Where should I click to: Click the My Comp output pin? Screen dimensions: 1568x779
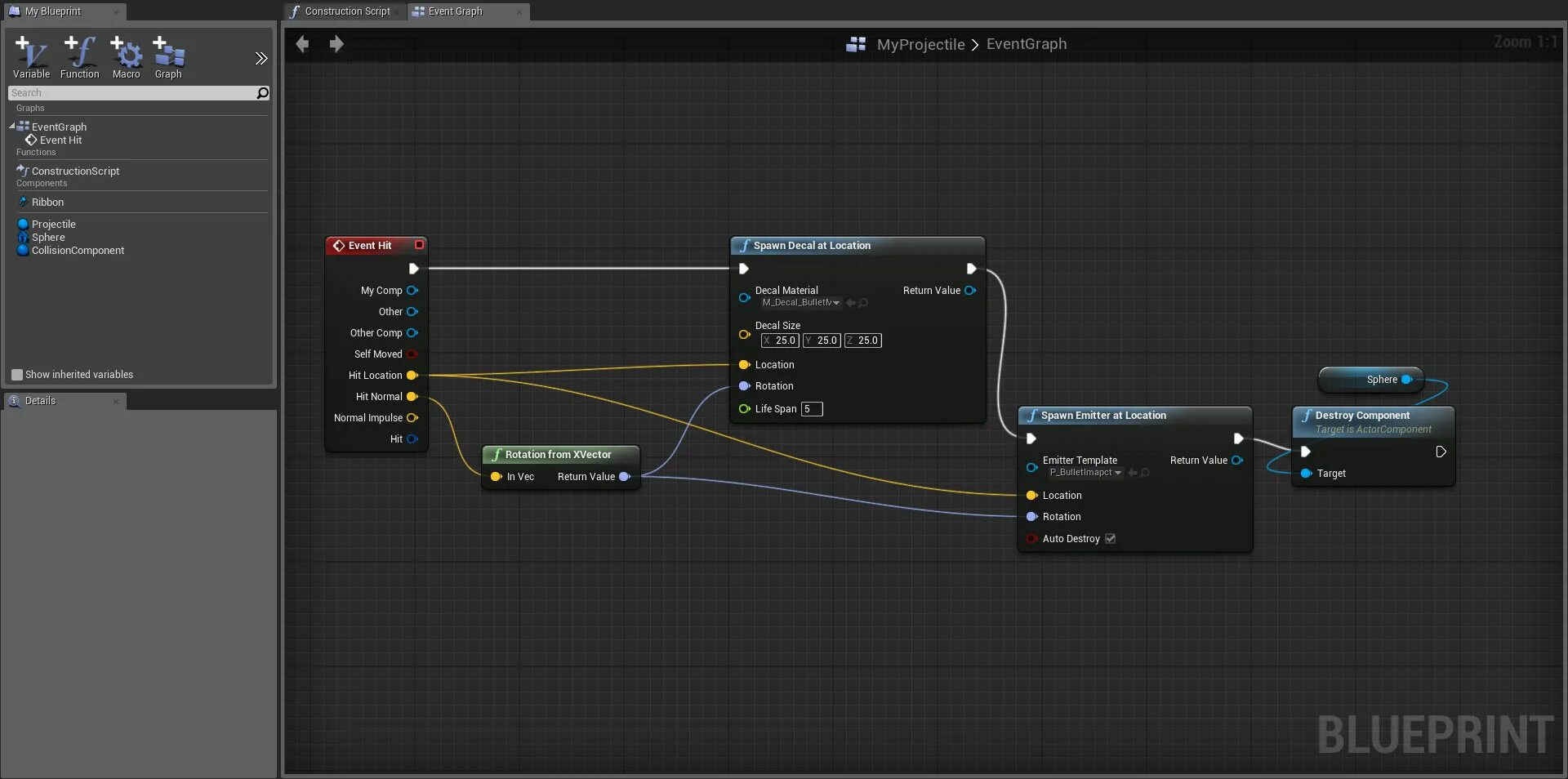[x=412, y=291]
